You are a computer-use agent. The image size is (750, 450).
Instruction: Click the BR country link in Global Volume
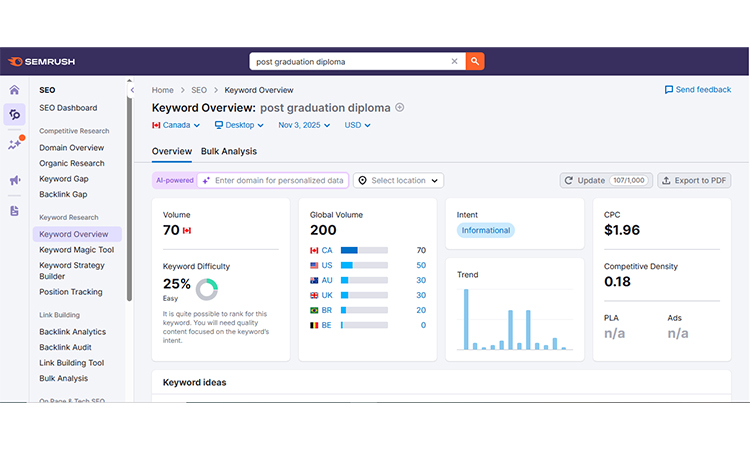click(x=327, y=310)
